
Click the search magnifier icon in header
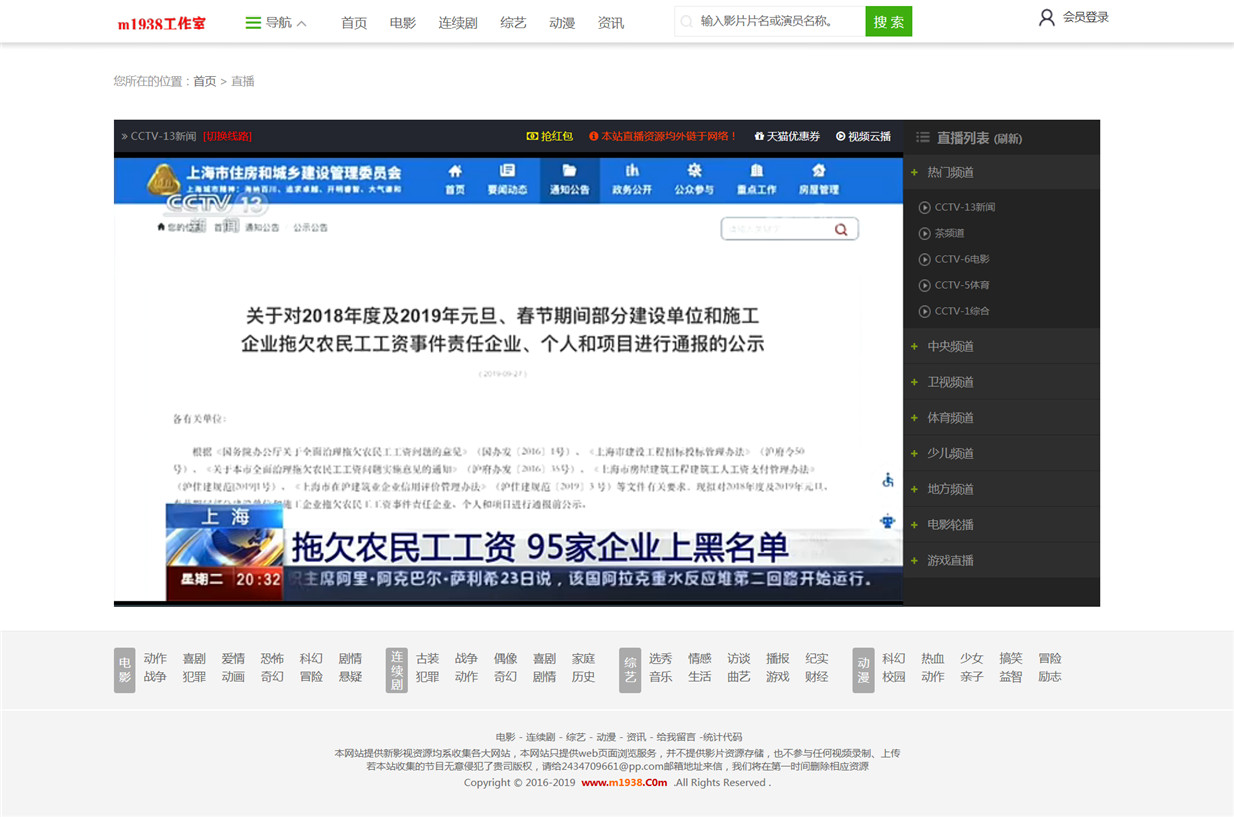pyautogui.click(x=687, y=21)
